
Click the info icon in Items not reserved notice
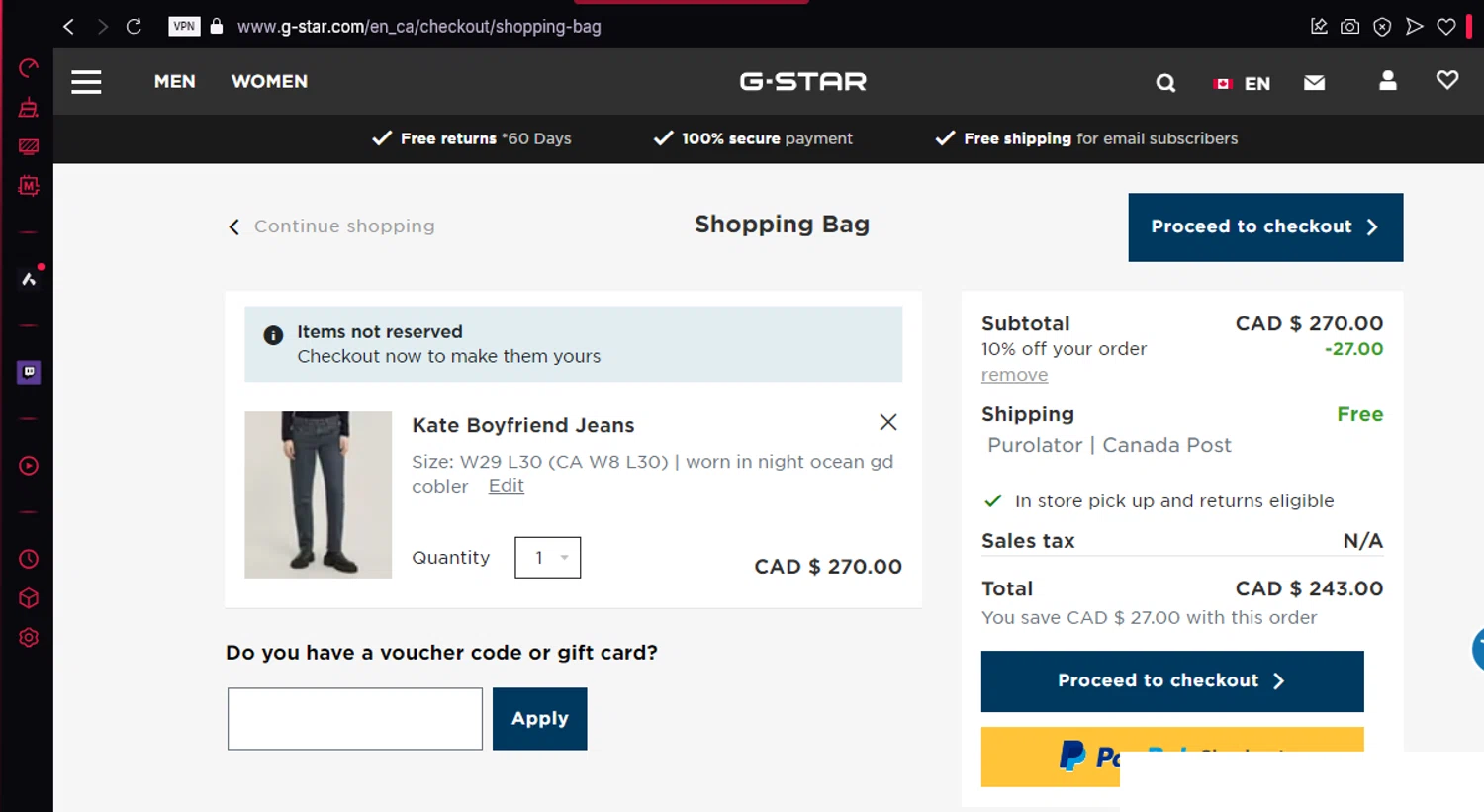click(273, 335)
